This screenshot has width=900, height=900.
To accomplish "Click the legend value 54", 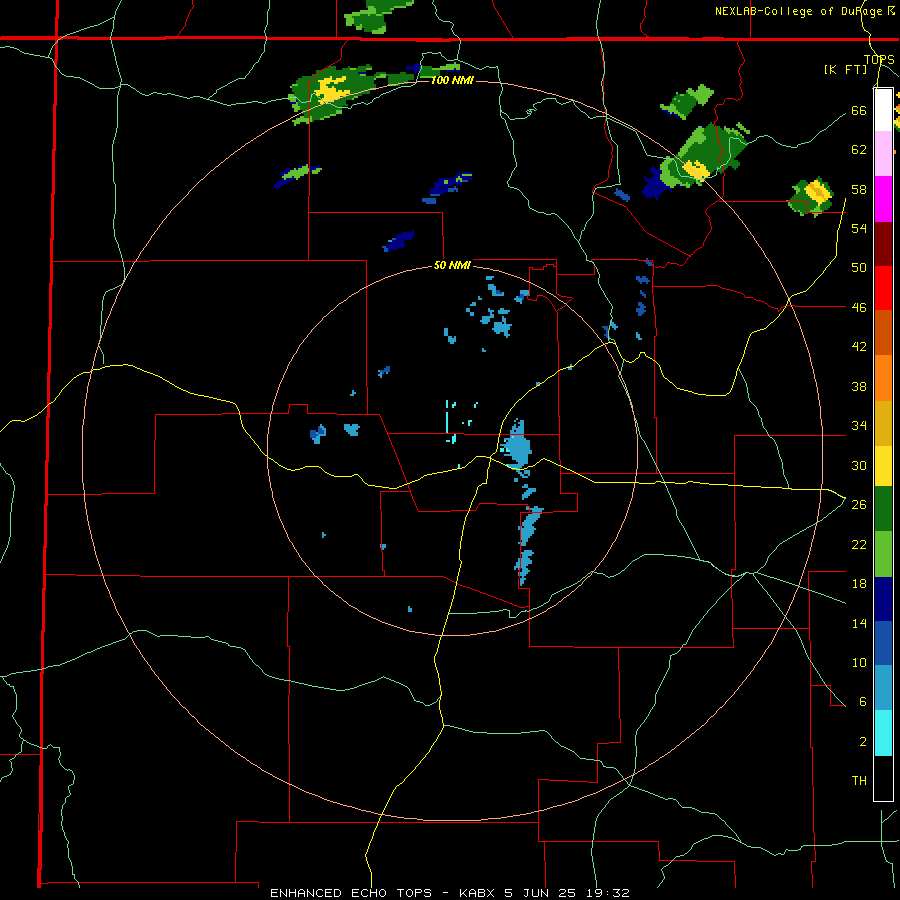I will (x=859, y=228).
